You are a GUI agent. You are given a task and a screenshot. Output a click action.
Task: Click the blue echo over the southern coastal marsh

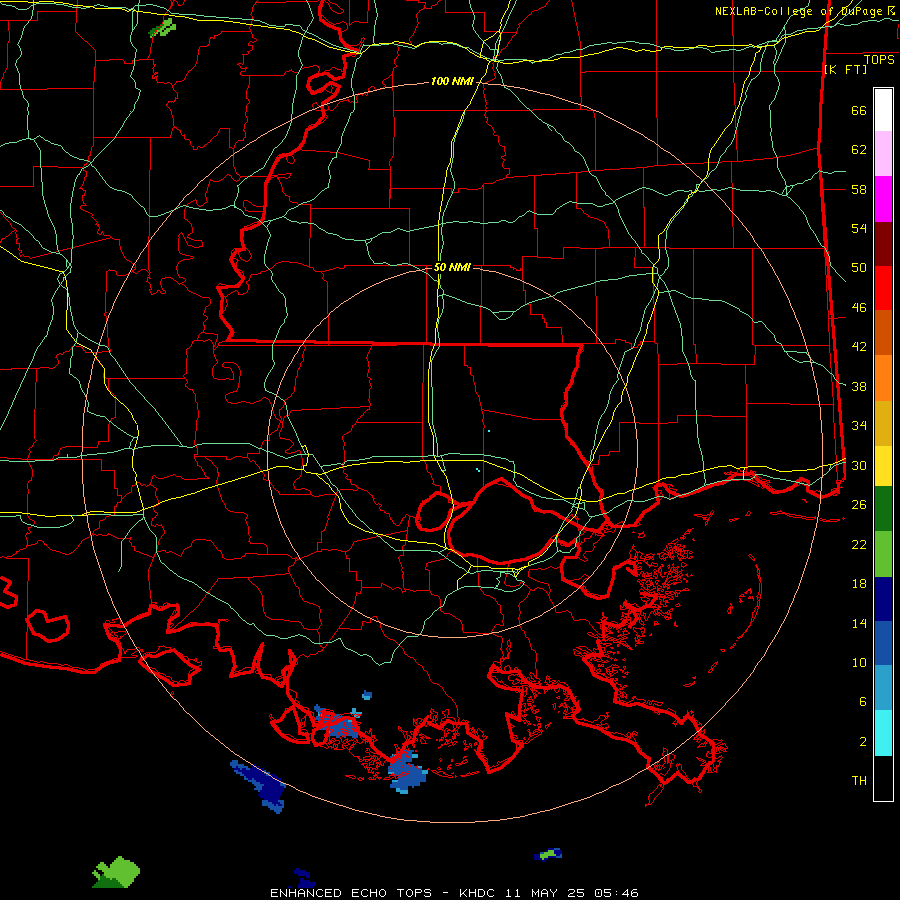[x=408, y=772]
